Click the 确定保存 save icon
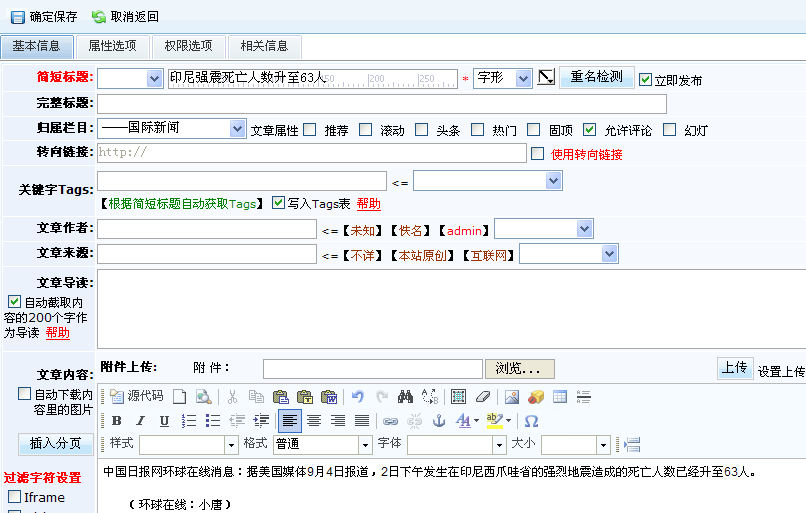 coord(18,17)
